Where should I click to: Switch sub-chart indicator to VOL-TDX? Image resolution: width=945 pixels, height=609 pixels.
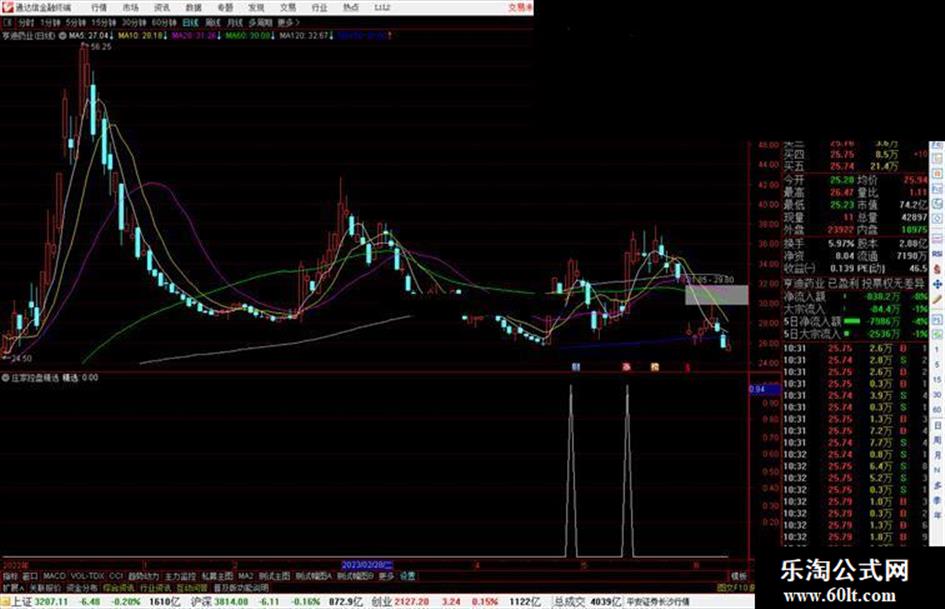coord(87,576)
